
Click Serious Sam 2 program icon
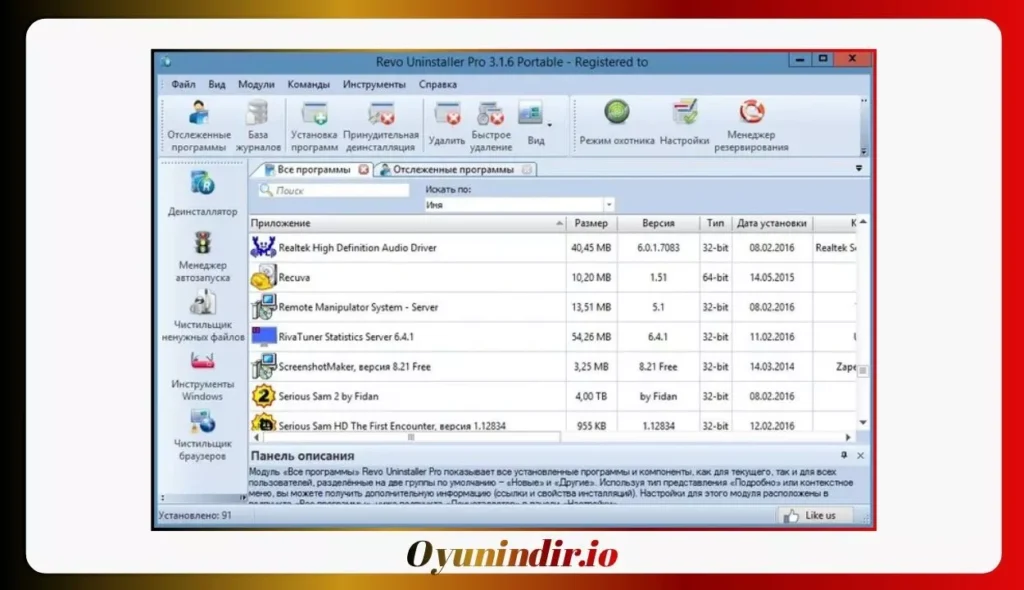(263, 396)
